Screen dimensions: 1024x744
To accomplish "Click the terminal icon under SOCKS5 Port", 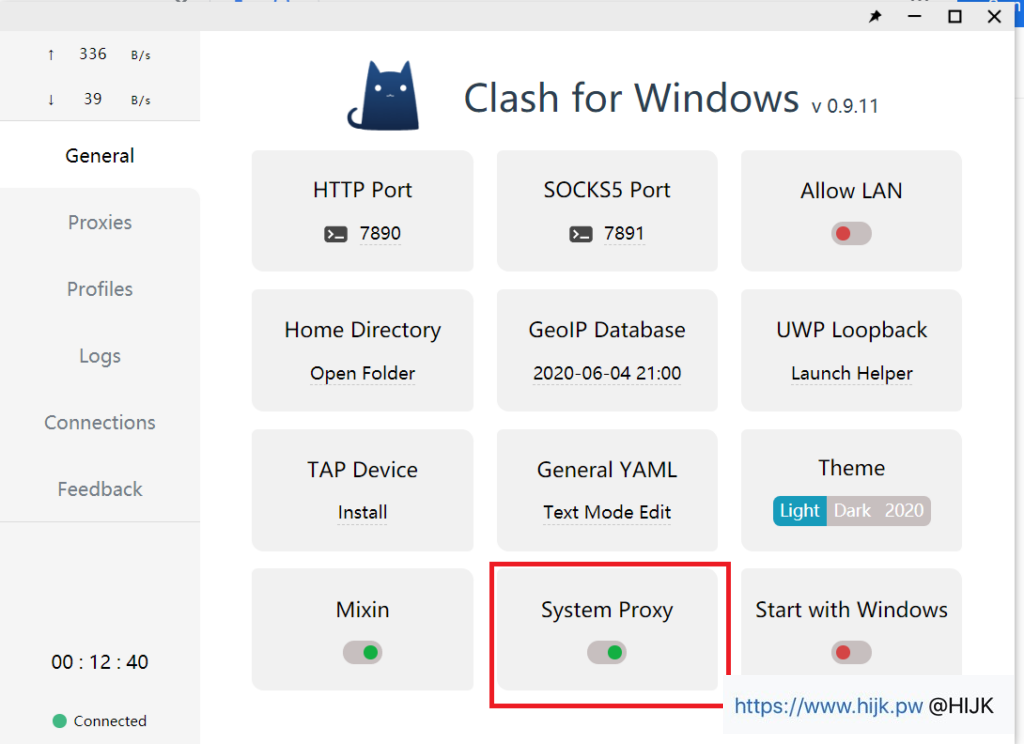I will 581,234.
